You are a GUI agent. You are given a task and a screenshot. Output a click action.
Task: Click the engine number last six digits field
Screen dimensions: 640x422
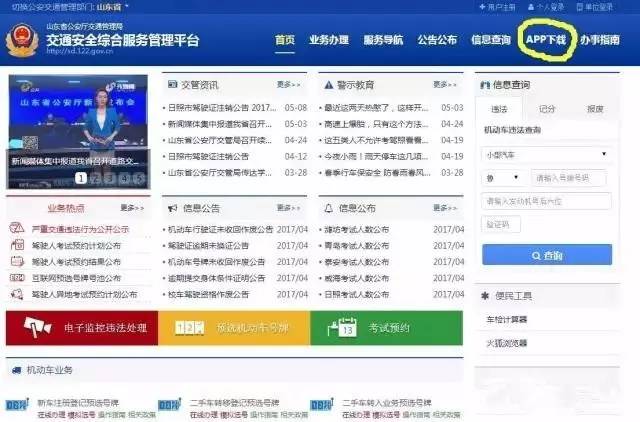click(547, 201)
